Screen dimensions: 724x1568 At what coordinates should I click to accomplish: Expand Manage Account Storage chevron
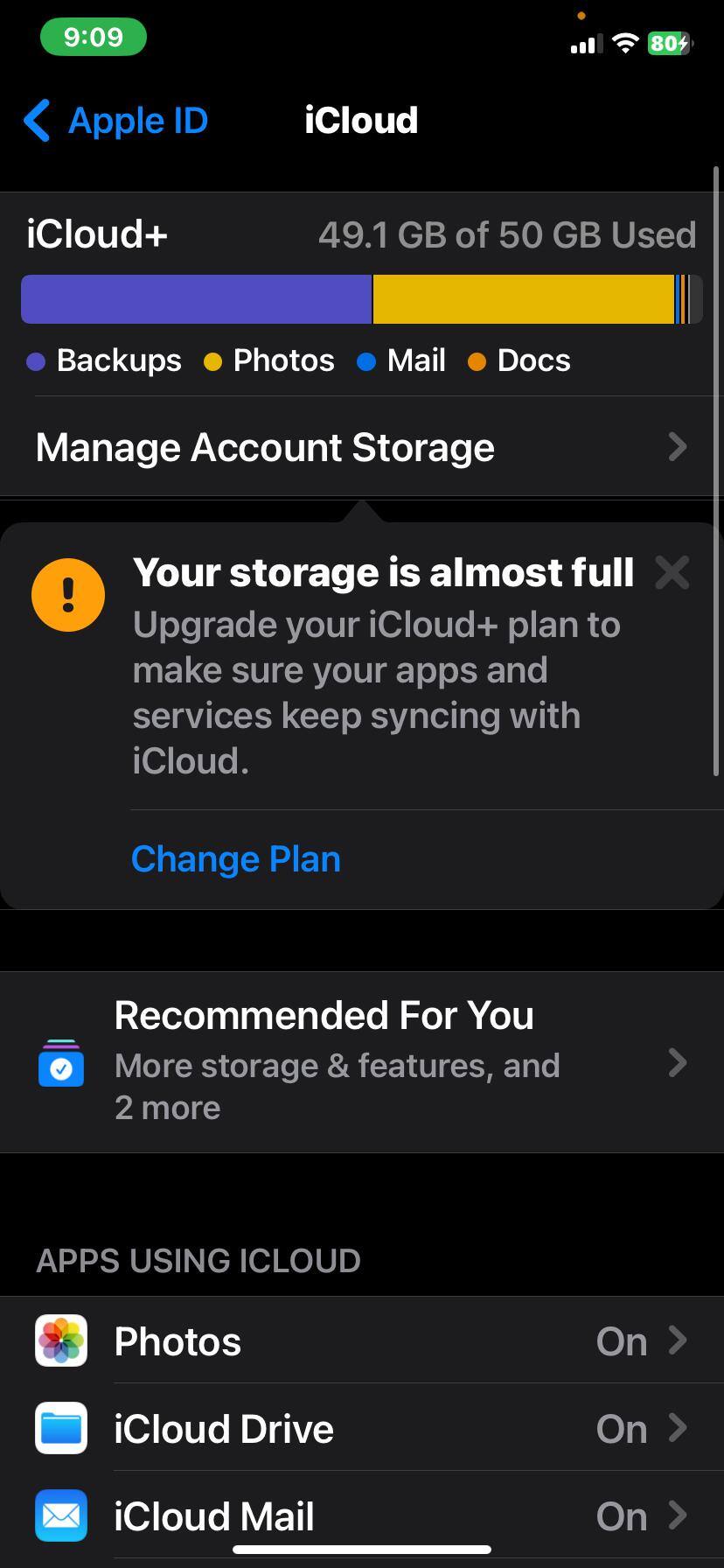[678, 447]
